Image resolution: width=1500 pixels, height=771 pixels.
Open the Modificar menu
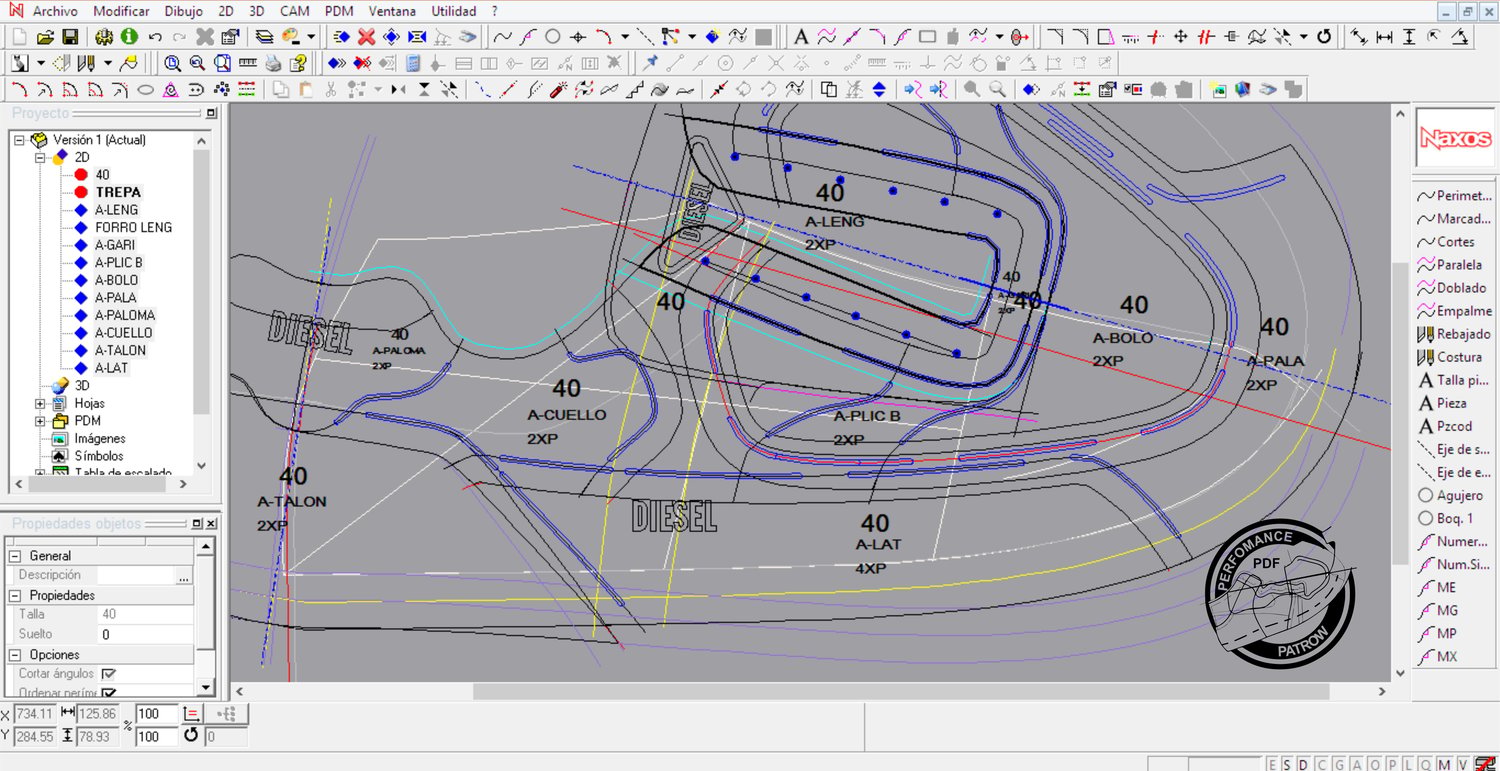(121, 11)
